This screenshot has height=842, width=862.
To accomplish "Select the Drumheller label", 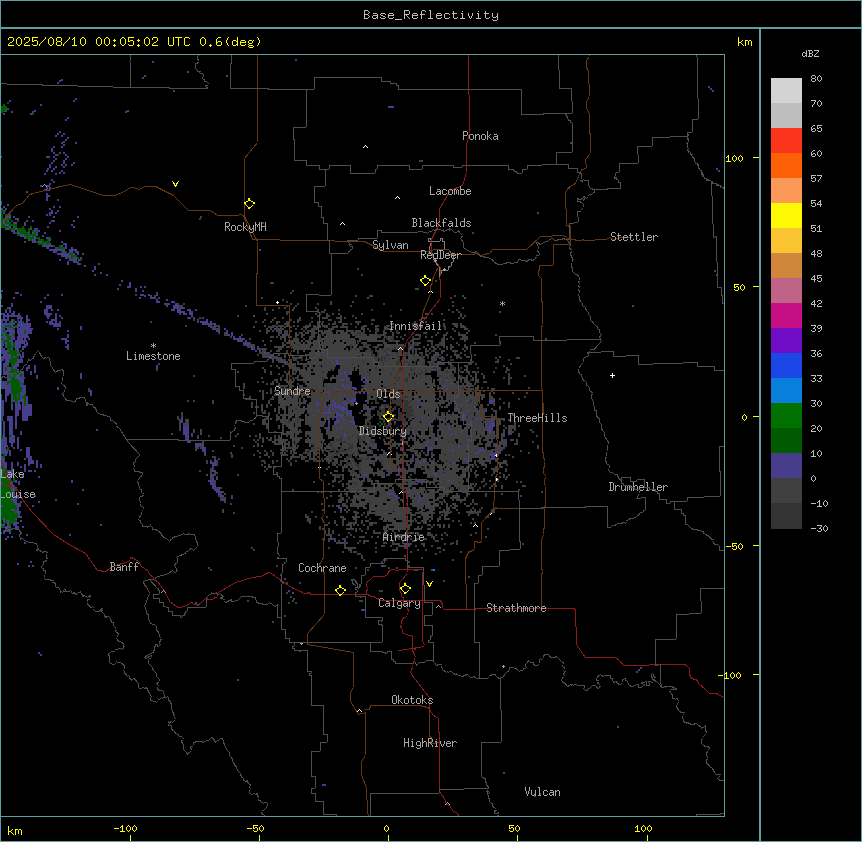I will (x=638, y=487).
